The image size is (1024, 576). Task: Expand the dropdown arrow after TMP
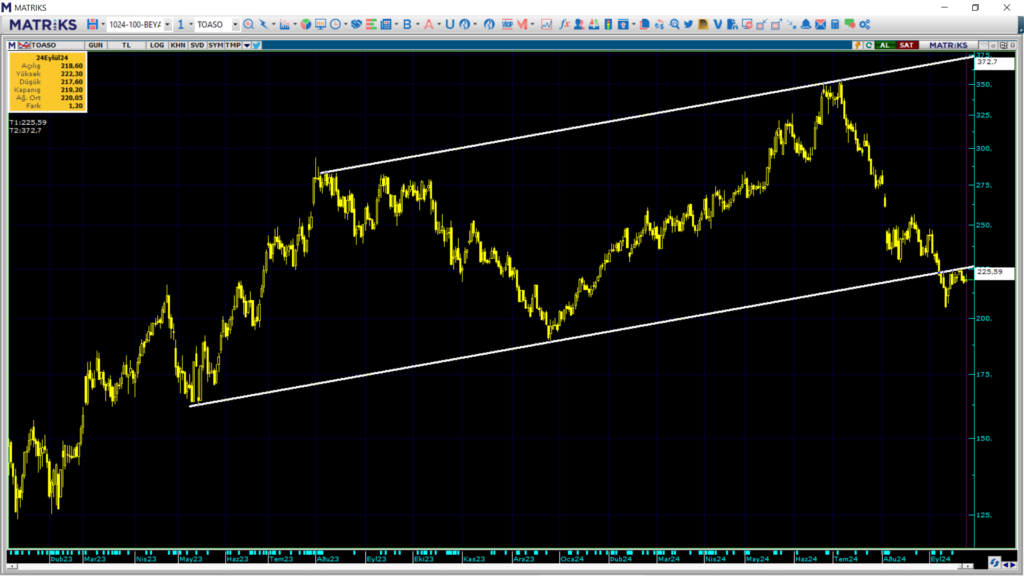pyautogui.click(x=247, y=46)
